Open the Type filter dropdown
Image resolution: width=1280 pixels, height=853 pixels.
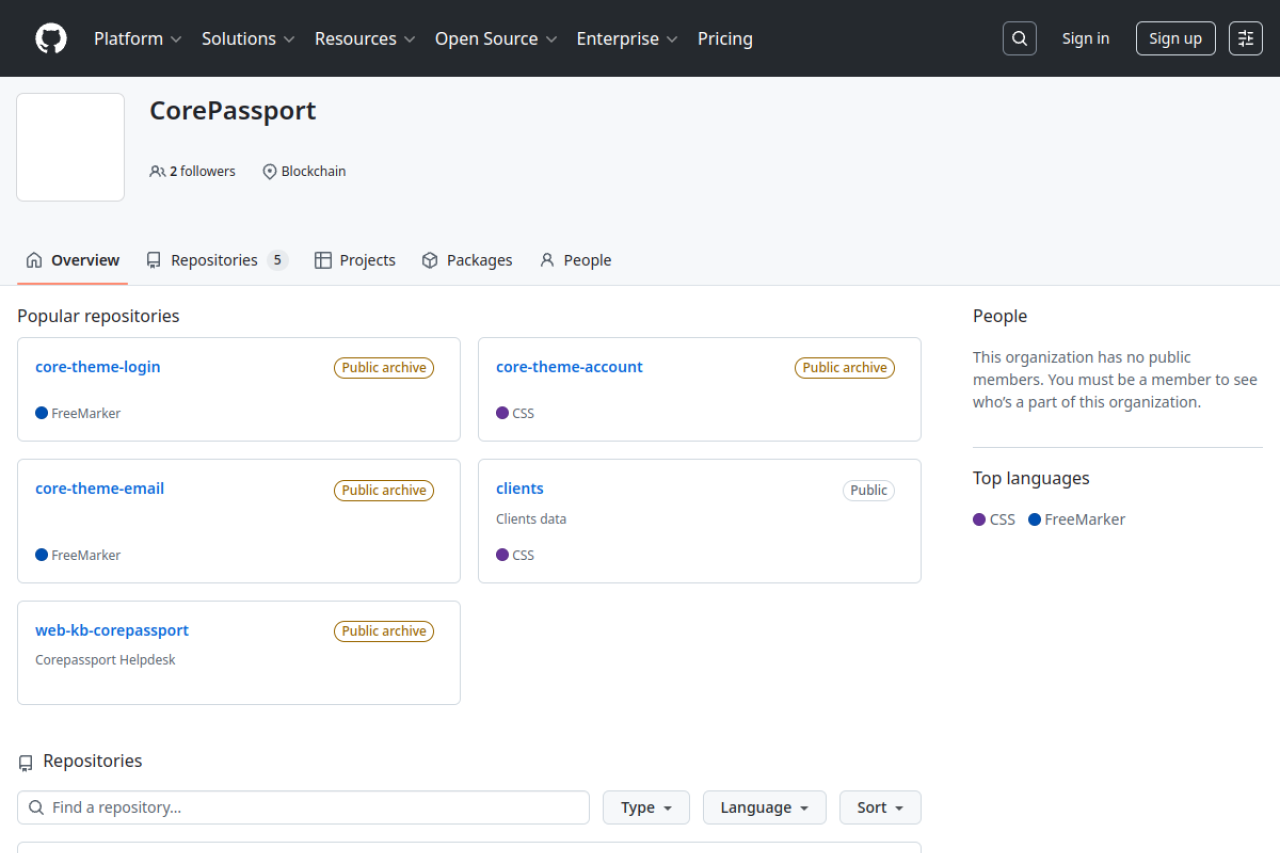[x=646, y=808]
